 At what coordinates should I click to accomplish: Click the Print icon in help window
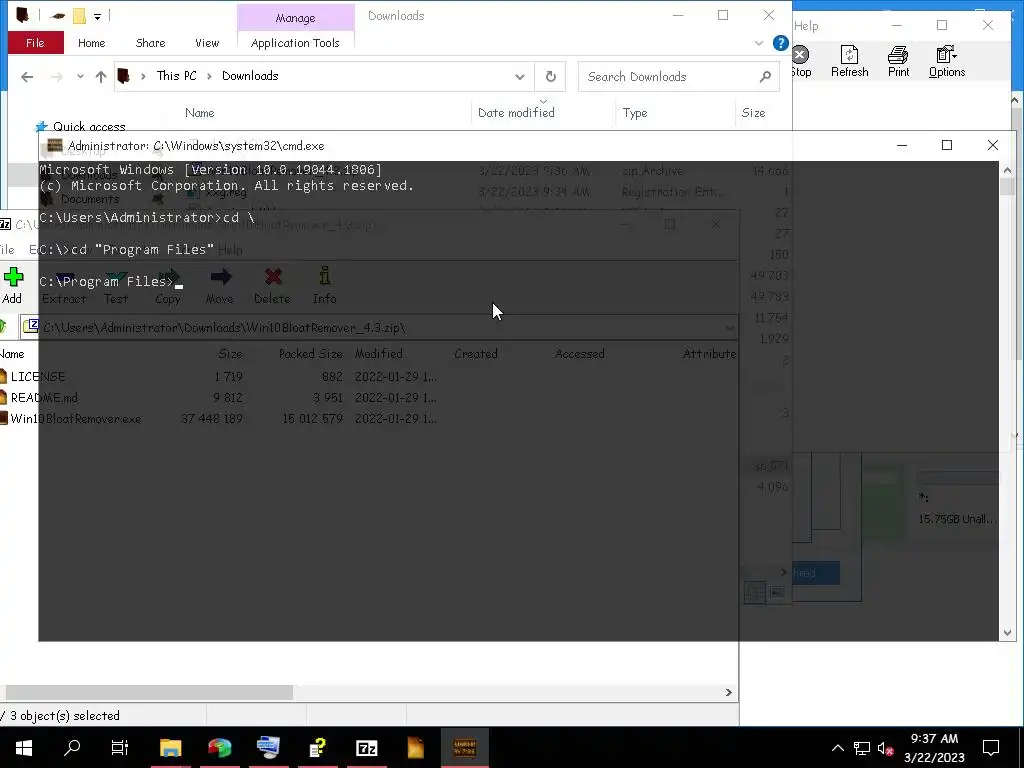click(898, 54)
